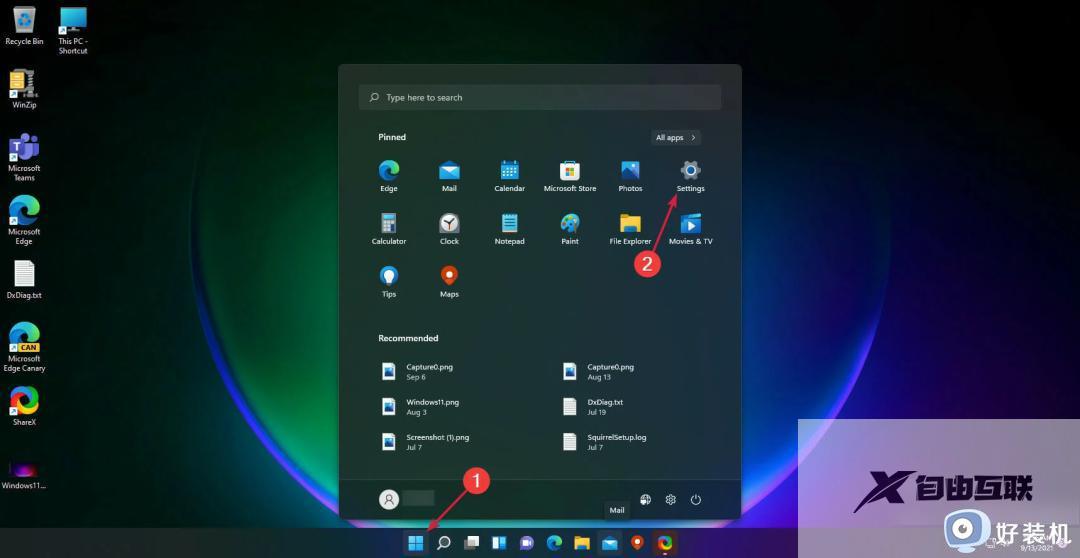This screenshot has height=558, width=1080.
Task: Open the user account avatar
Action: pyautogui.click(x=389, y=499)
